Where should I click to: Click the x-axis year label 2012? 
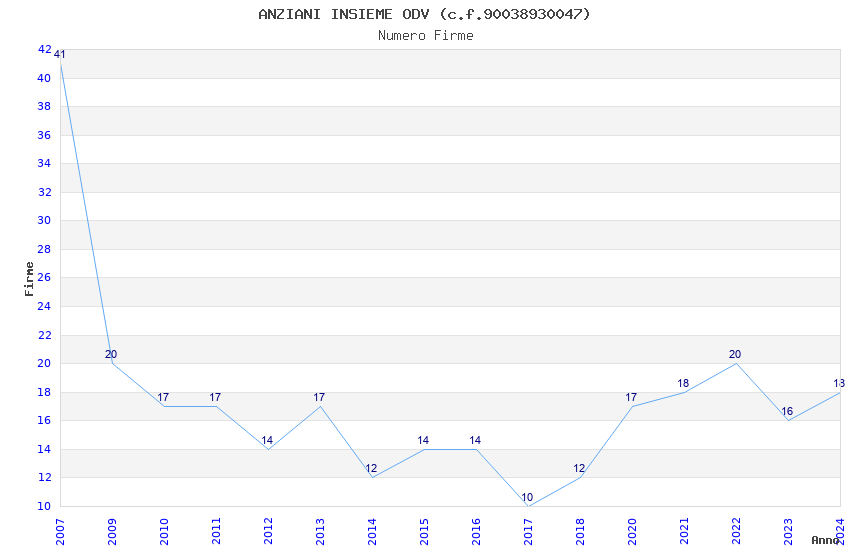[268, 531]
